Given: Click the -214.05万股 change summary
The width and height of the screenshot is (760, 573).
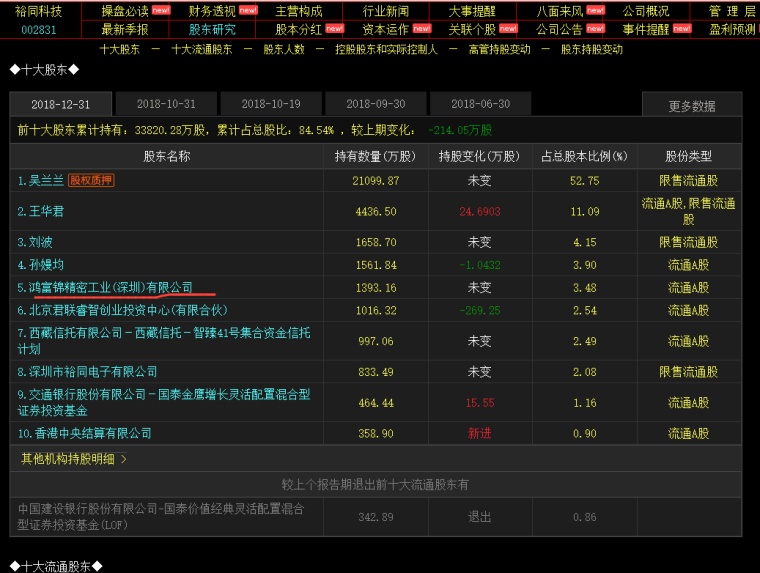Looking at the screenshot, I should pyautogui.click(x=460, y=130).
